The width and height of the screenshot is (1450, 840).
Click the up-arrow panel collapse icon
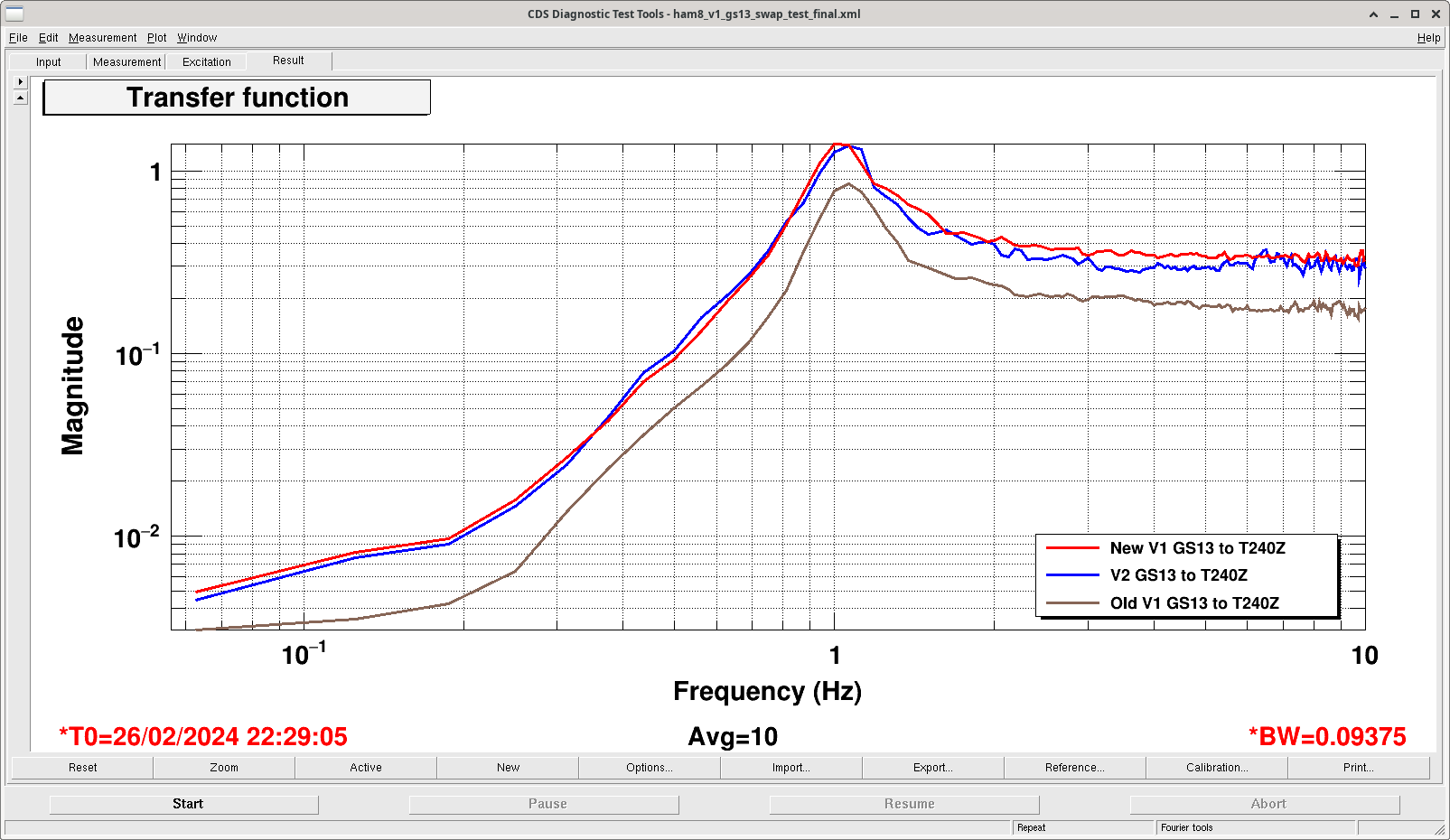click(x=20, y=98)
